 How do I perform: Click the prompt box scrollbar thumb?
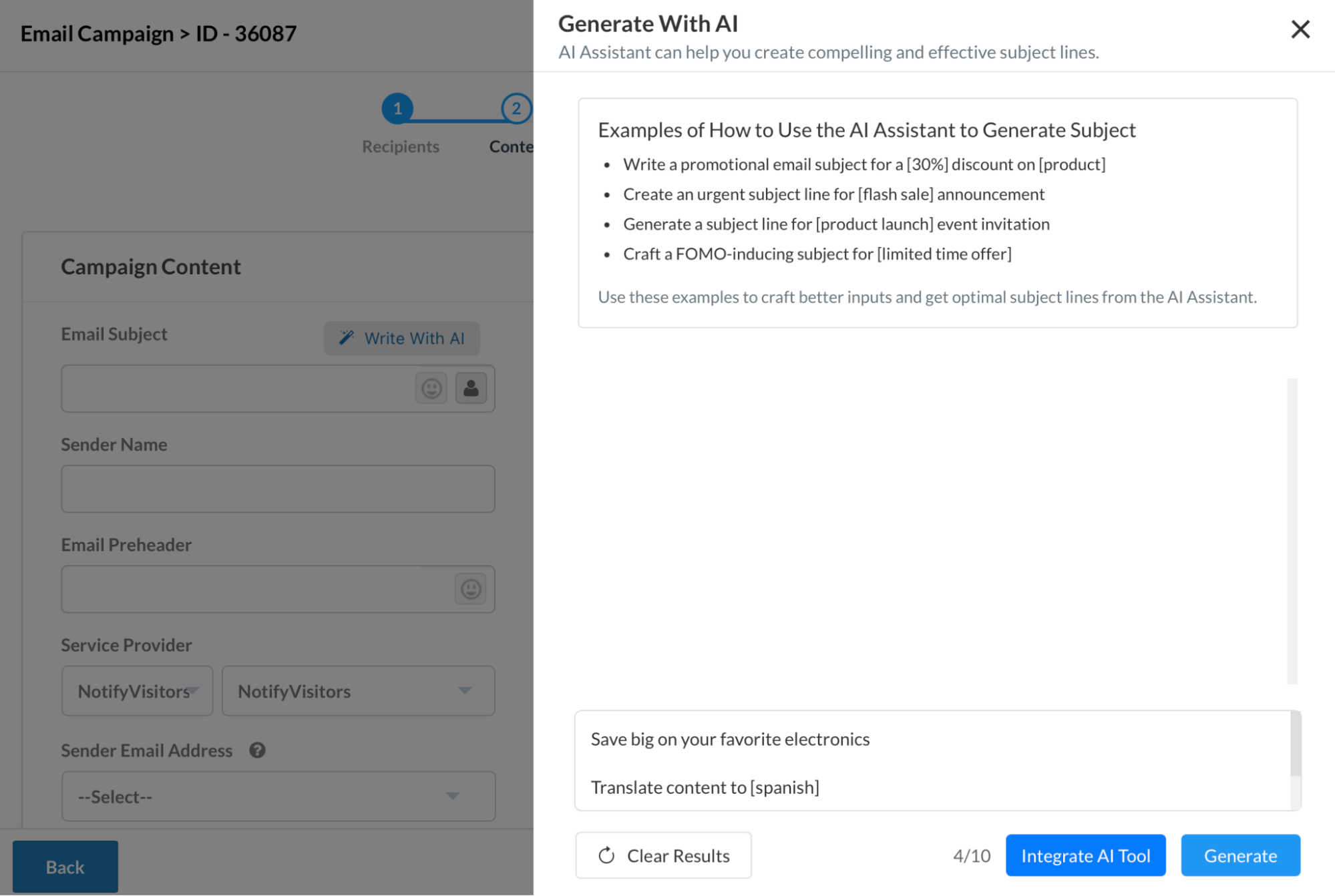click(1296, 744)
